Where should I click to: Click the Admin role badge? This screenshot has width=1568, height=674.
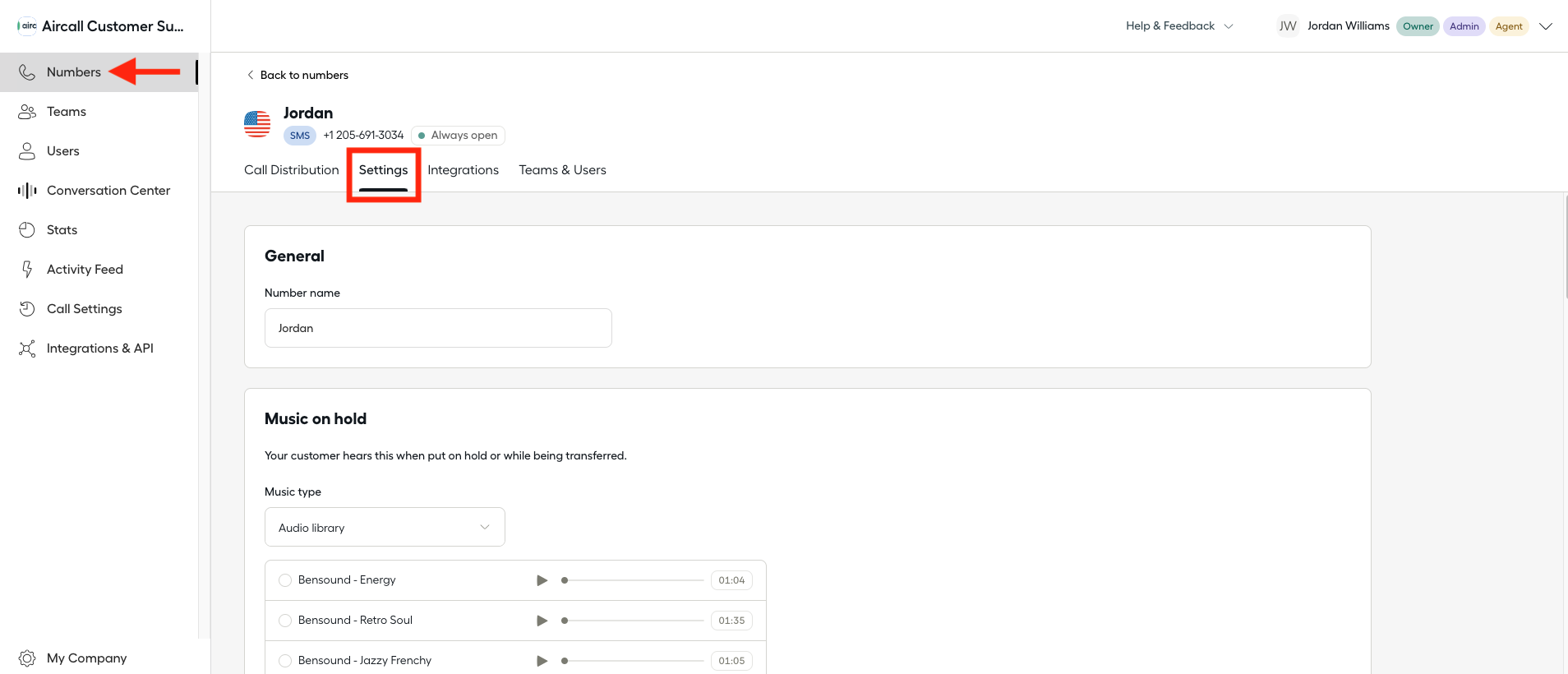tap(1464, 26)
